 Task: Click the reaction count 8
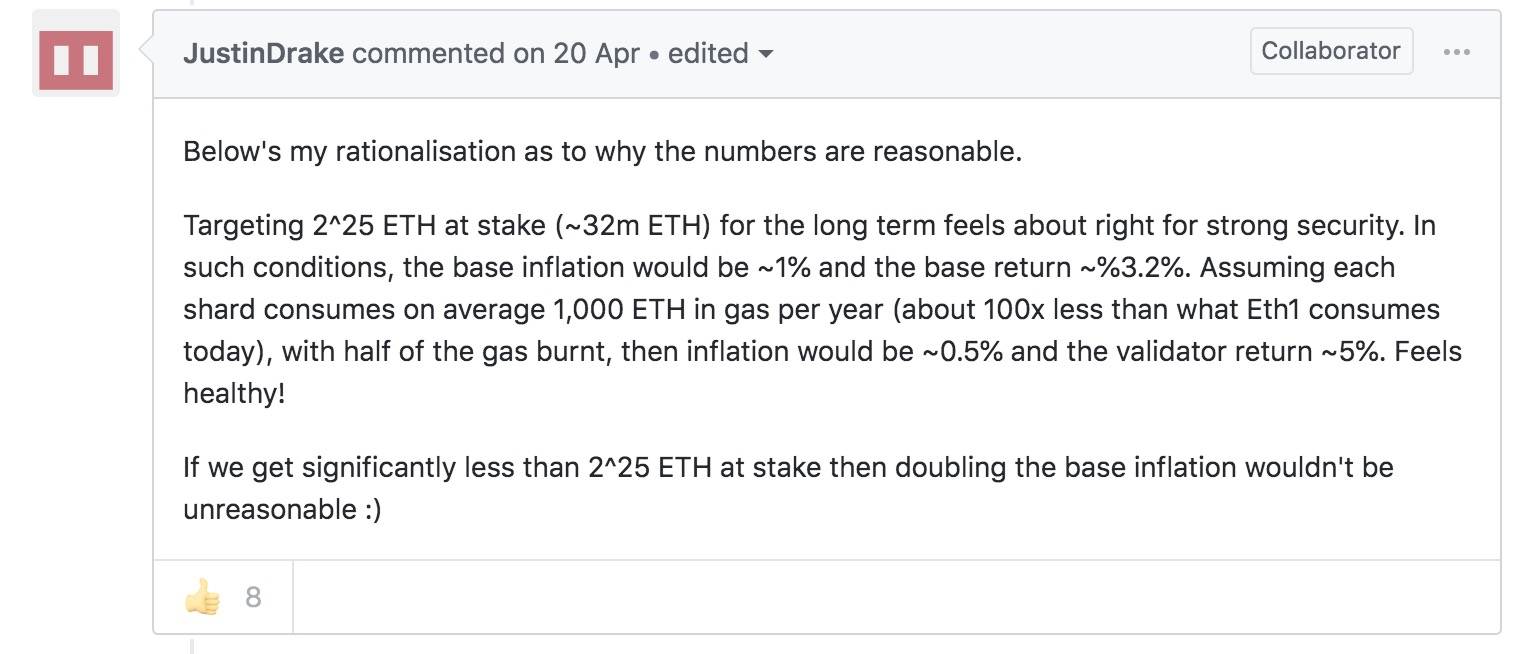coord(253,597)
